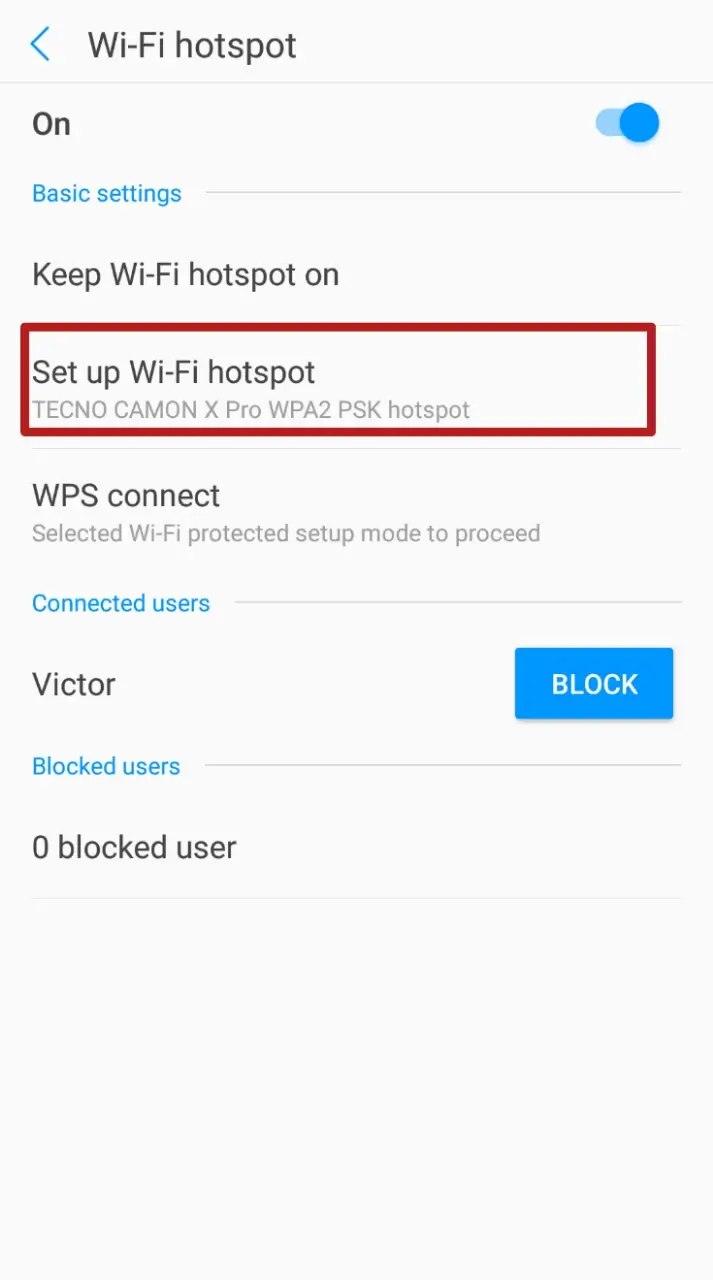Tap divider line beside Blocked users
The height and width of the screenshot is (1280, 713).
click(443, 765)
